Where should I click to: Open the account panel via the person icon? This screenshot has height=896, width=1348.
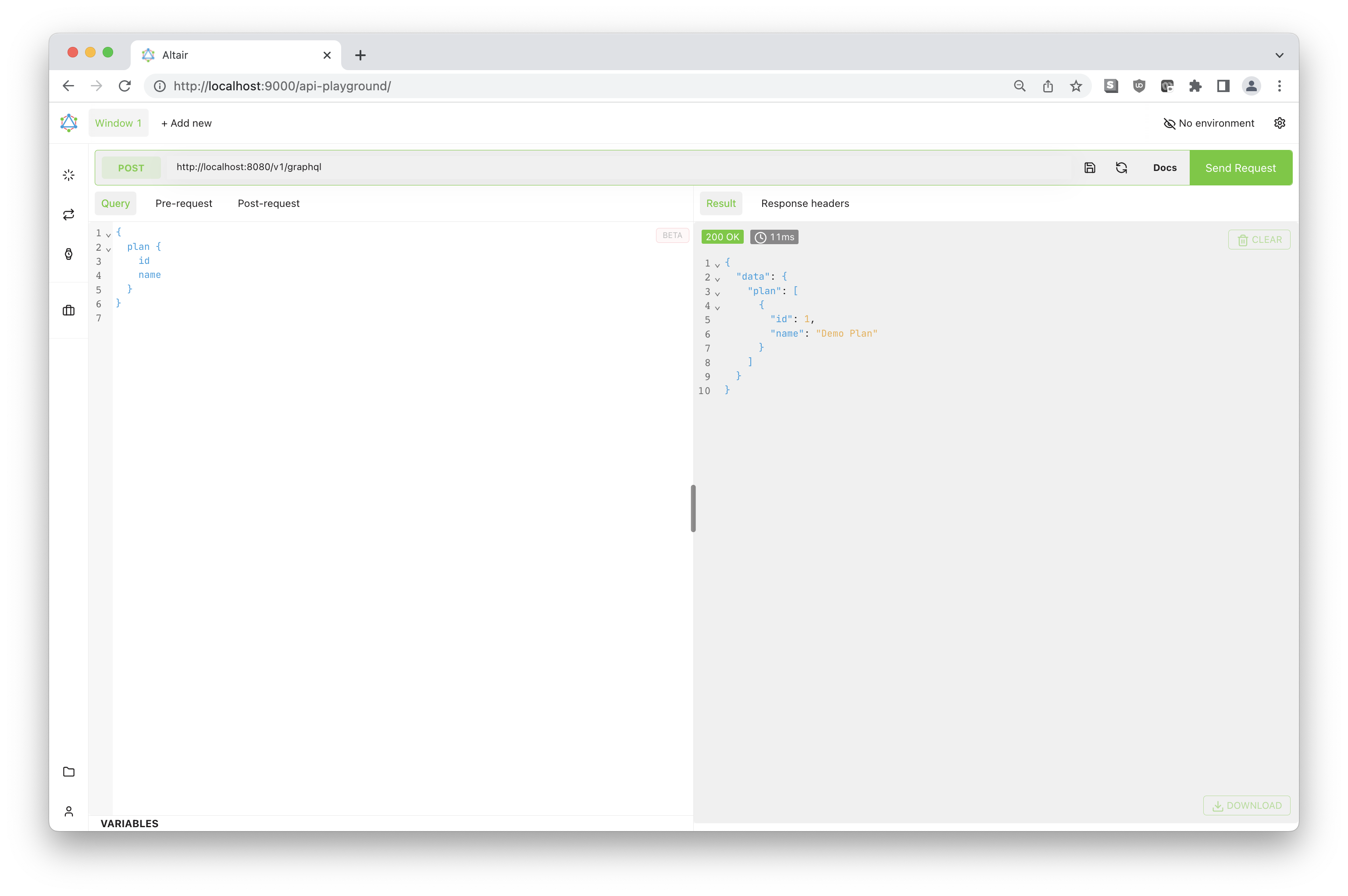pos(68,811)
